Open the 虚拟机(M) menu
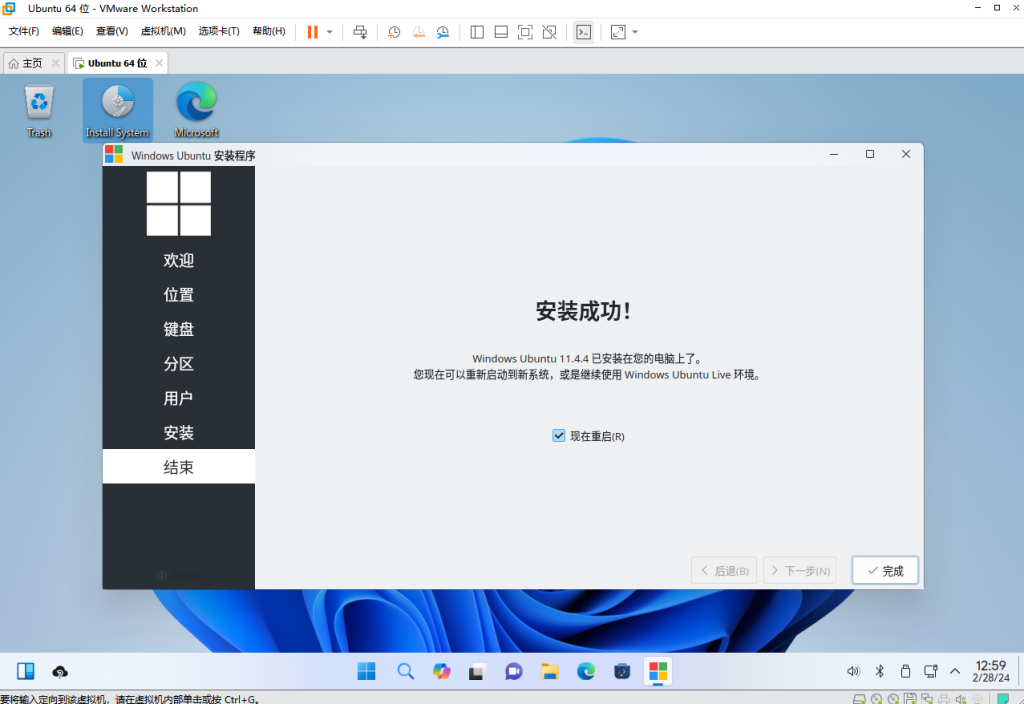Viewport: 1024px width, 704px height. tap(161, 31)
